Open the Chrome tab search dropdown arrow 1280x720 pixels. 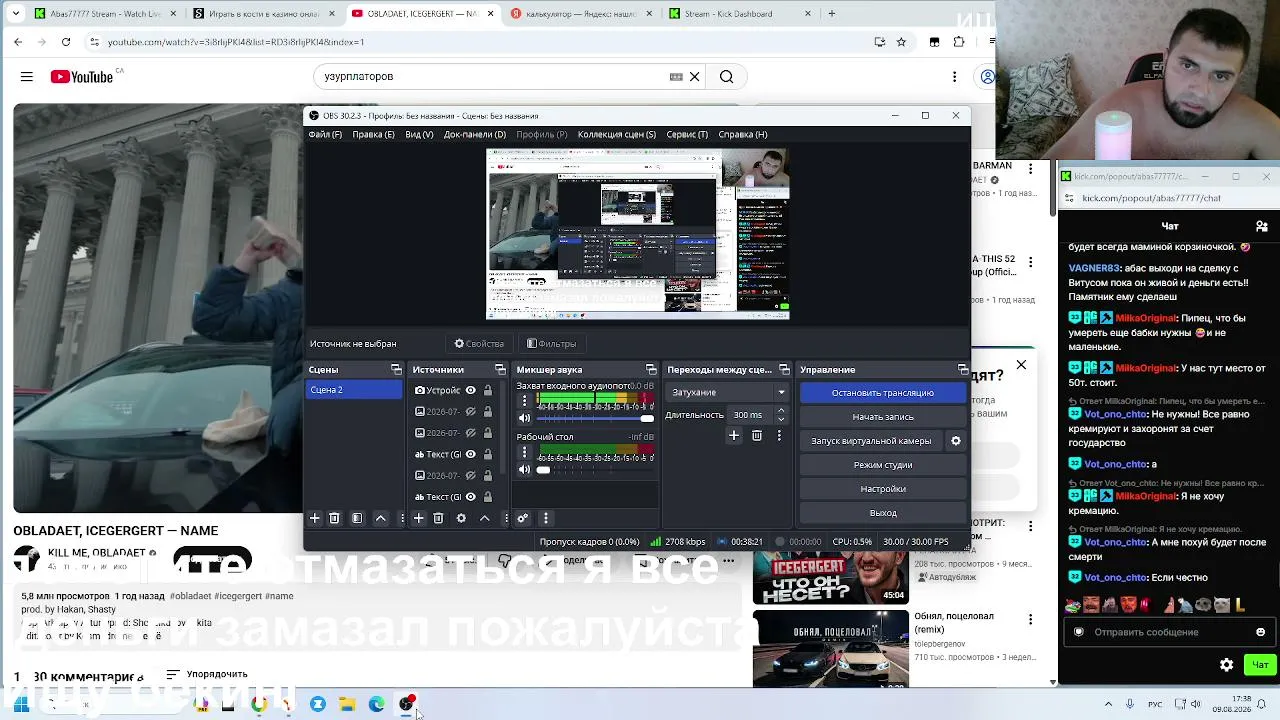tap(15, 14)
